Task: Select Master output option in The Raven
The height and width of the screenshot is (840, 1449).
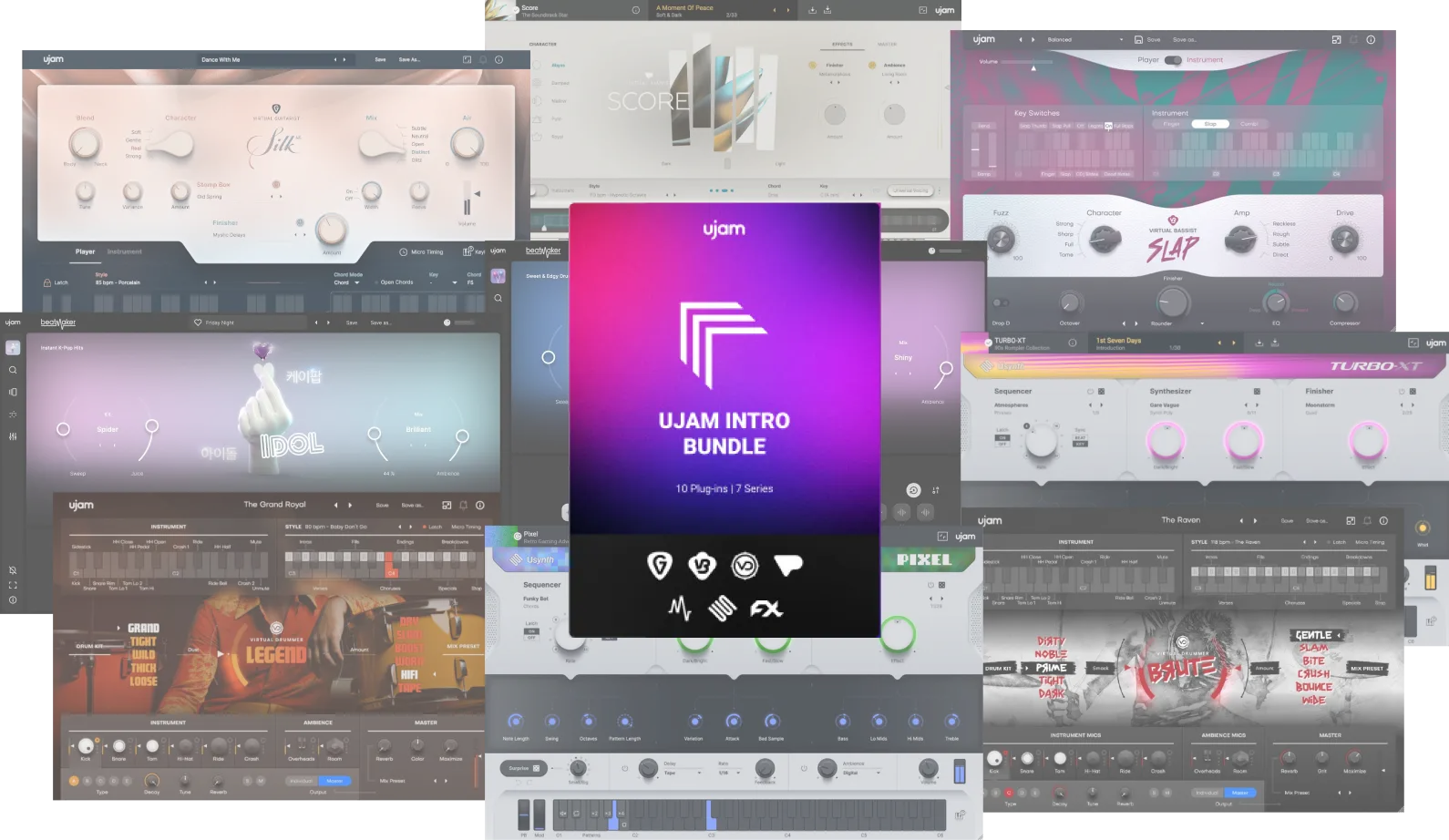Action: (x=1239, y=793)
